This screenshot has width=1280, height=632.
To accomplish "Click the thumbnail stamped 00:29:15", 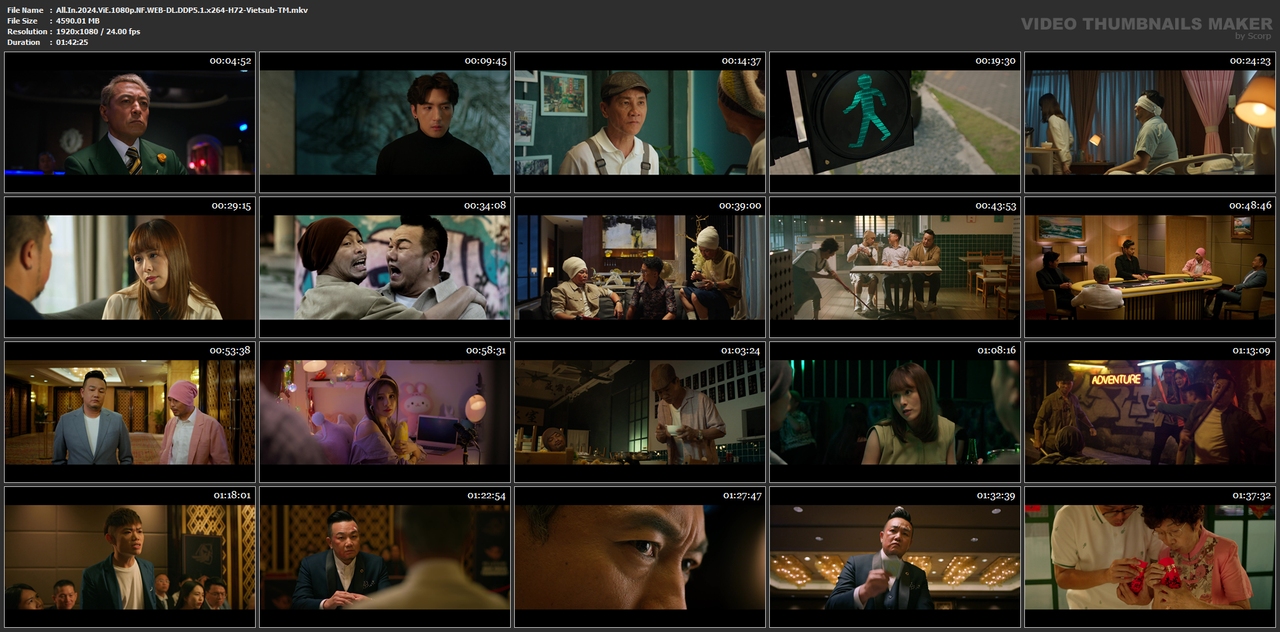I will 130,267.
